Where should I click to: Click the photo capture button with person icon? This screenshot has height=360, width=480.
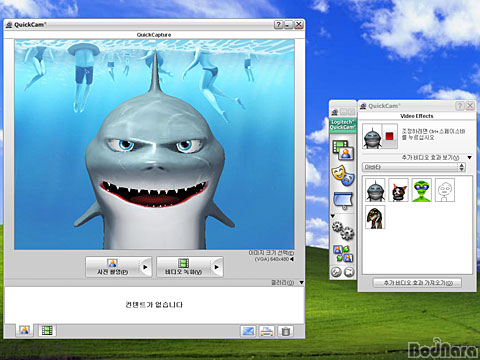[x=112, y=267]
